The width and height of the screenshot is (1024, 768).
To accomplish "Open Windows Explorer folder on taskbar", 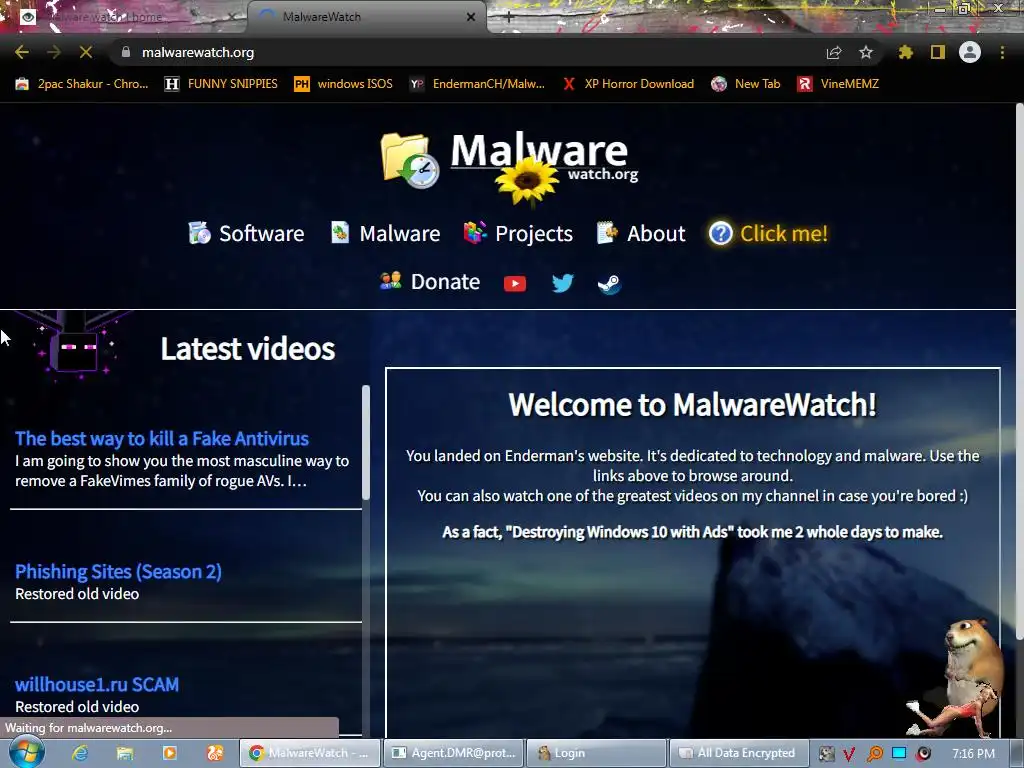I will tap(125, 753).
